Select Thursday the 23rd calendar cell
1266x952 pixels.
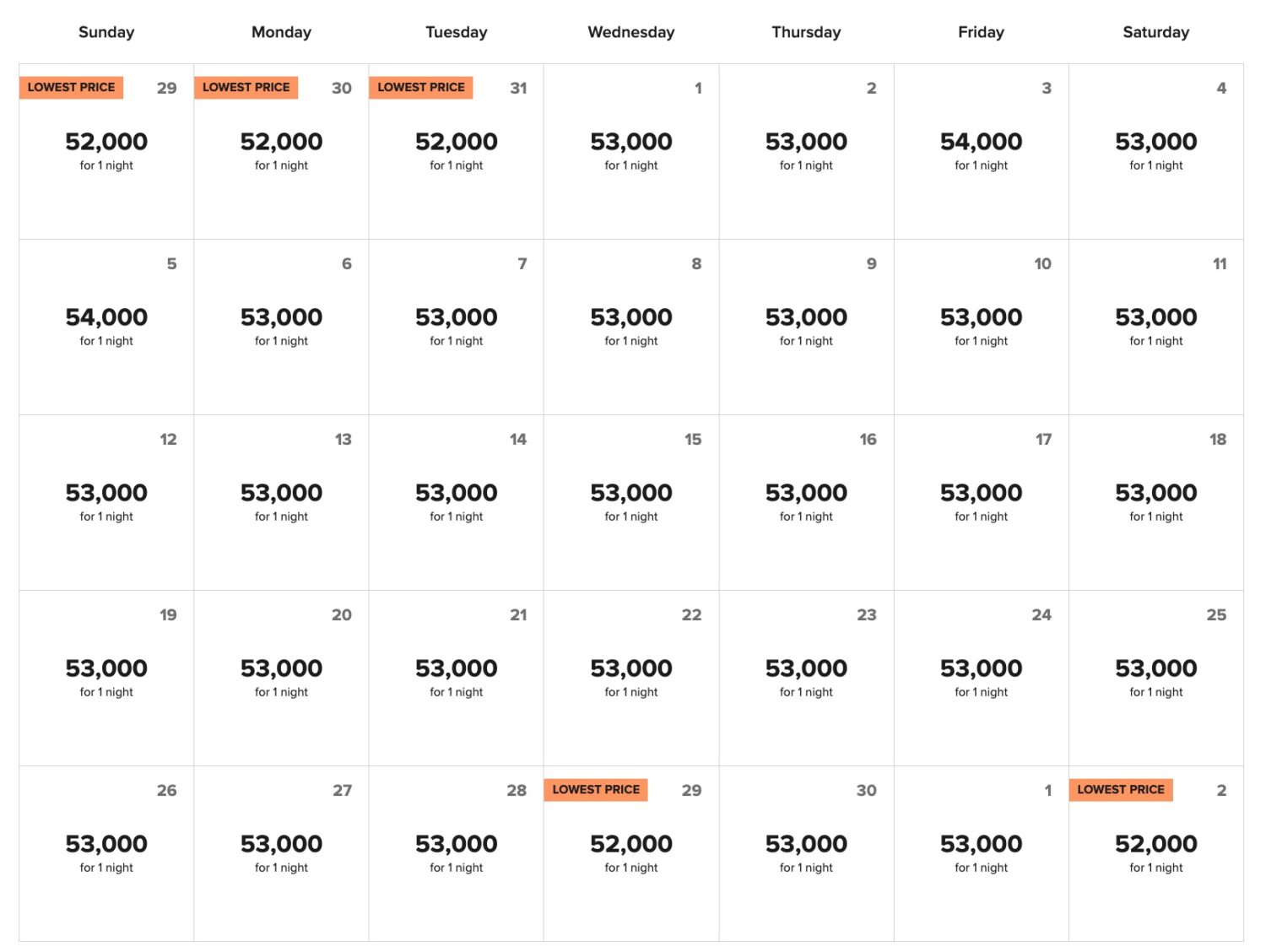pos(806,678)
